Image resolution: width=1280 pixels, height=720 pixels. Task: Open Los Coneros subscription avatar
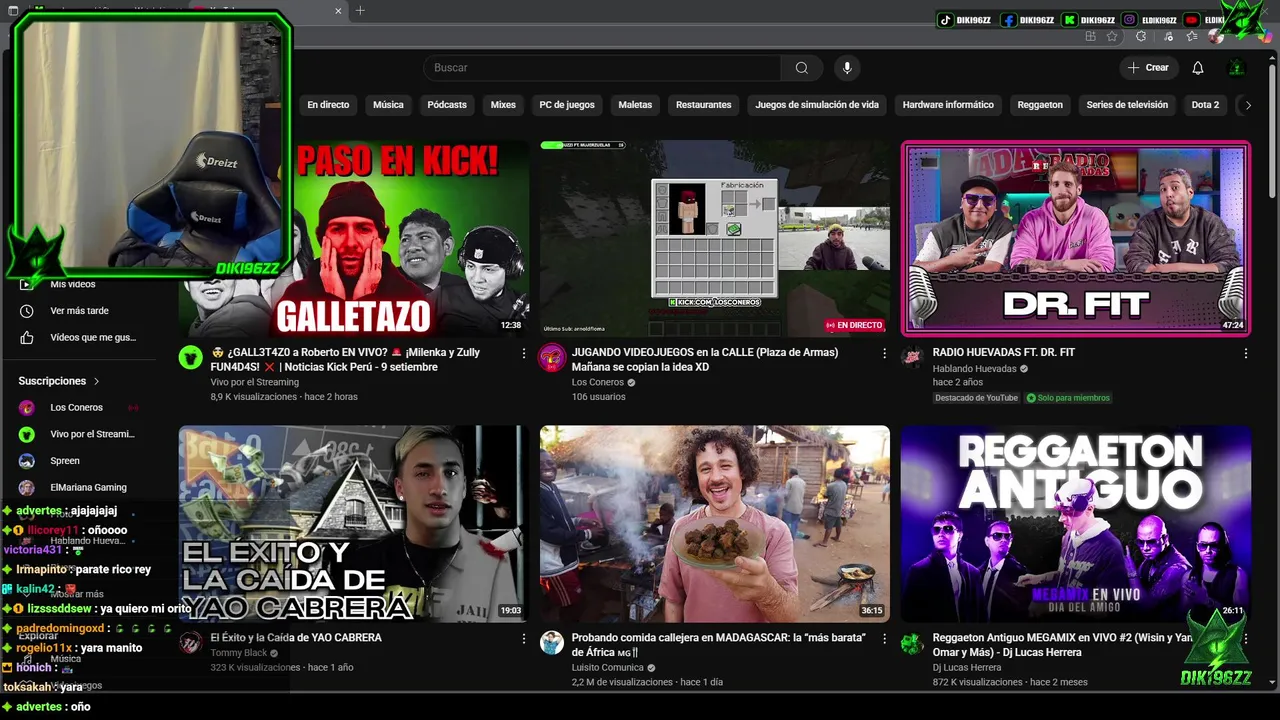coord(27,408)
